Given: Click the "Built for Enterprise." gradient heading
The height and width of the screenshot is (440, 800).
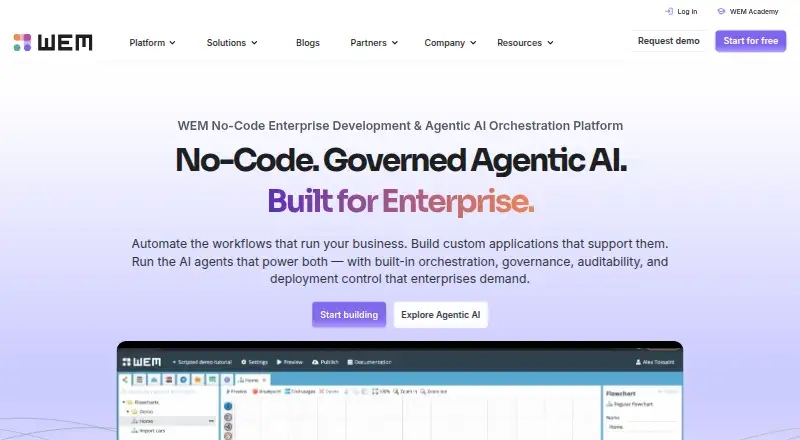Looking at the screenshot, I should 401,201.
